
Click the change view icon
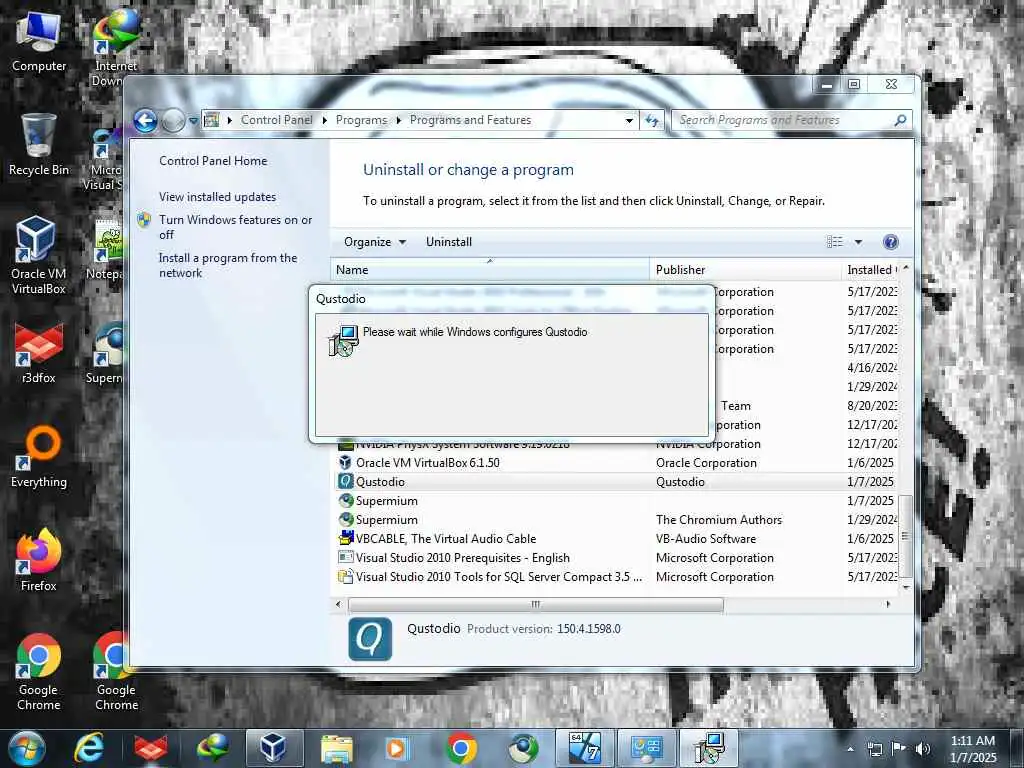pyautogui.click(x=835, y=242)
